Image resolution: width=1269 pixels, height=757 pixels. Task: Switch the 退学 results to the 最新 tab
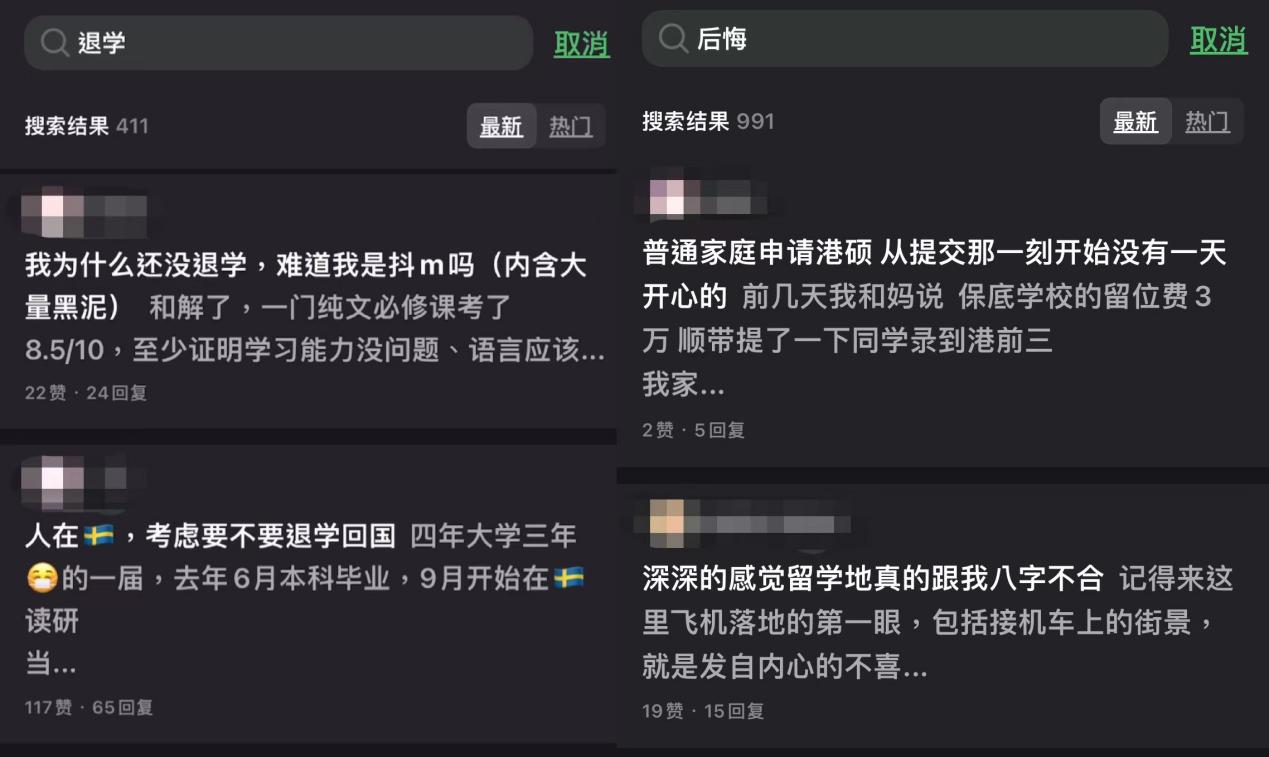pyautogui.click(x=501, y=126)
